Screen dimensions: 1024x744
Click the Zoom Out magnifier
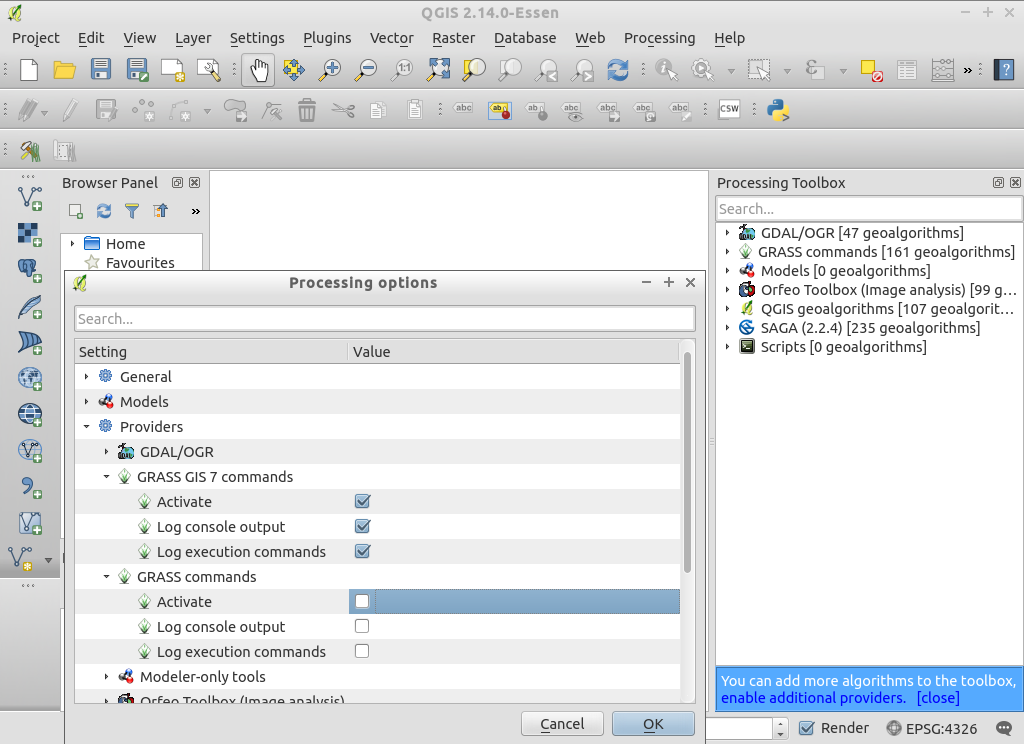click(x=366, y=69)
